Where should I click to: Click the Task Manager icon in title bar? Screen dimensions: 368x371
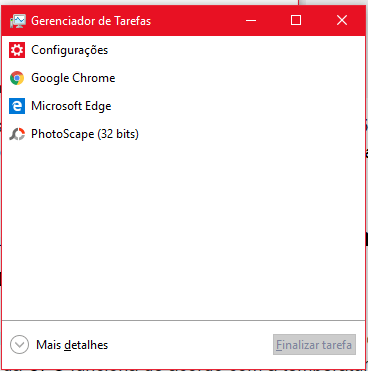tap(18, 21)
